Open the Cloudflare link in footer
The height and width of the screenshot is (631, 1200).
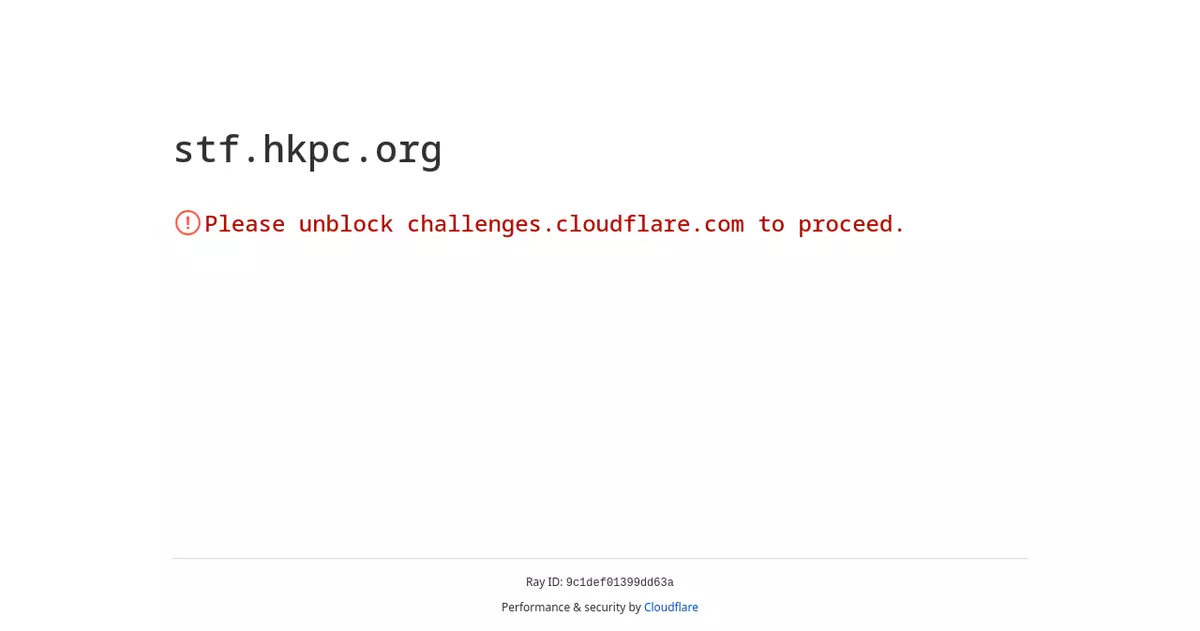(x=671, y=607)
